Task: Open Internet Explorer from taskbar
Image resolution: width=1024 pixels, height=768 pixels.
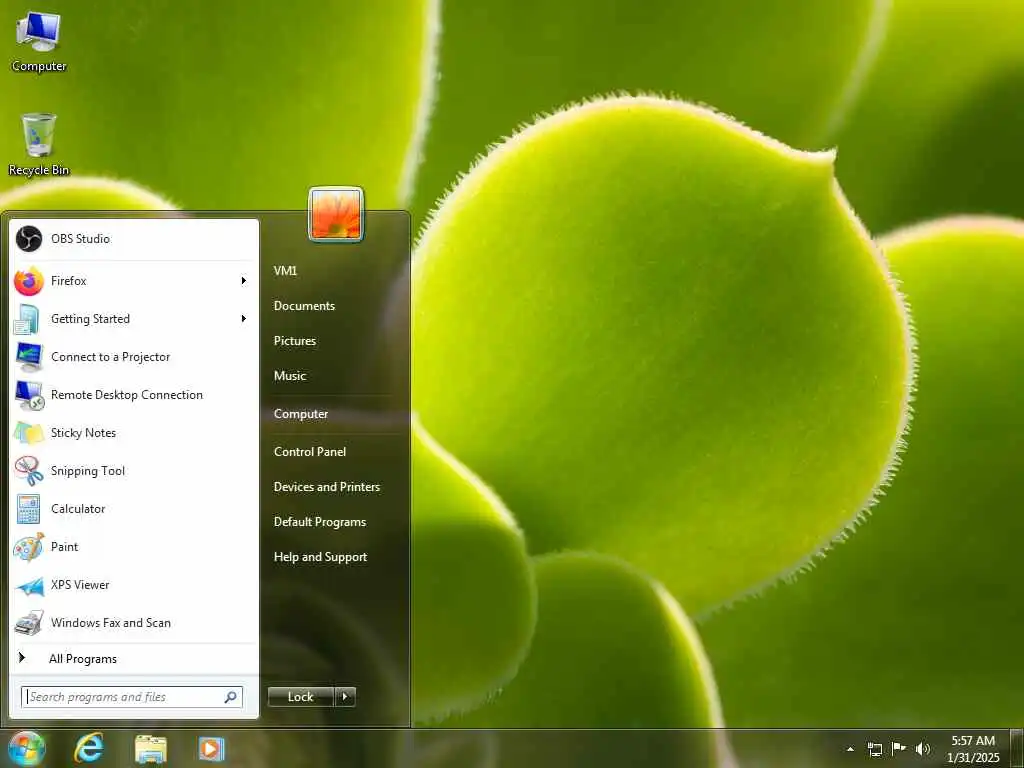Action: pyautogui.click(x=89, y=748)
